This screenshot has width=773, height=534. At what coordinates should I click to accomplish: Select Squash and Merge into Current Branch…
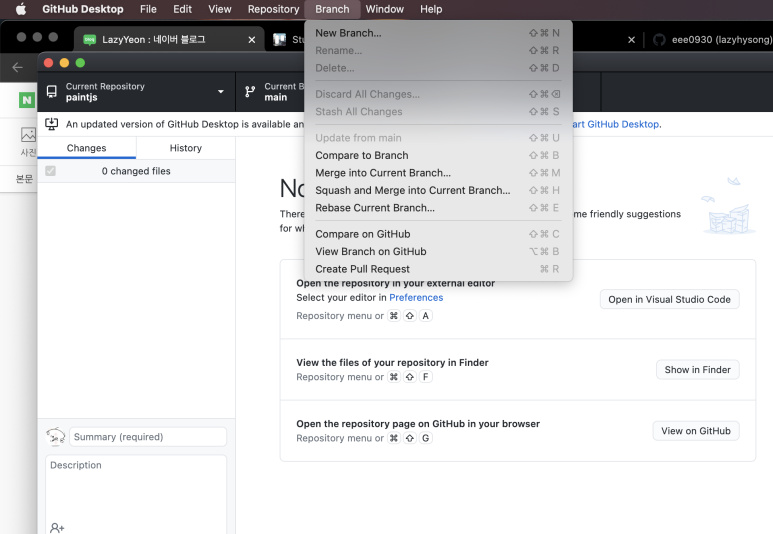pyautogui.click(x=438, y=190)
